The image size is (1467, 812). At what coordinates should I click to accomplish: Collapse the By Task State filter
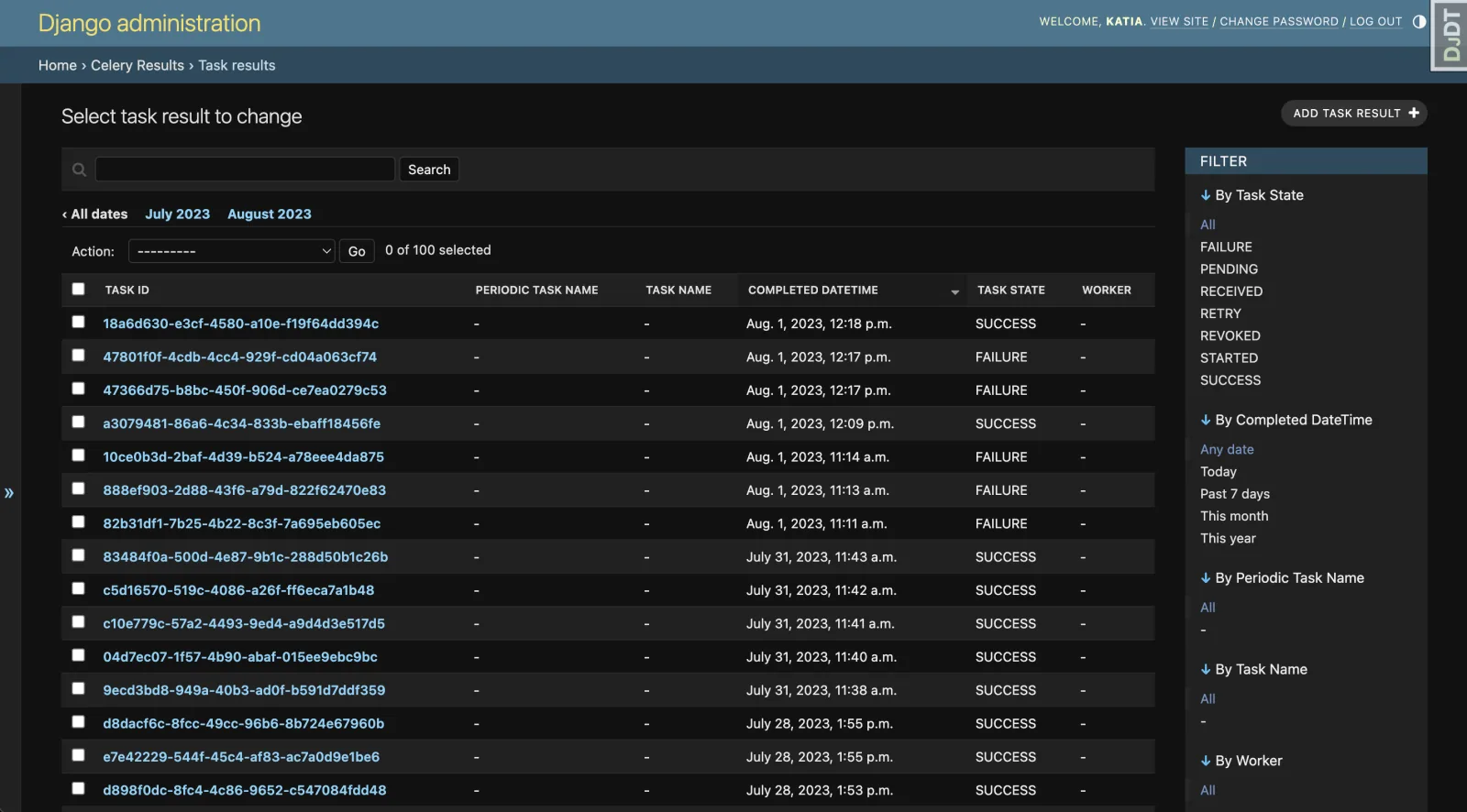1252,195
